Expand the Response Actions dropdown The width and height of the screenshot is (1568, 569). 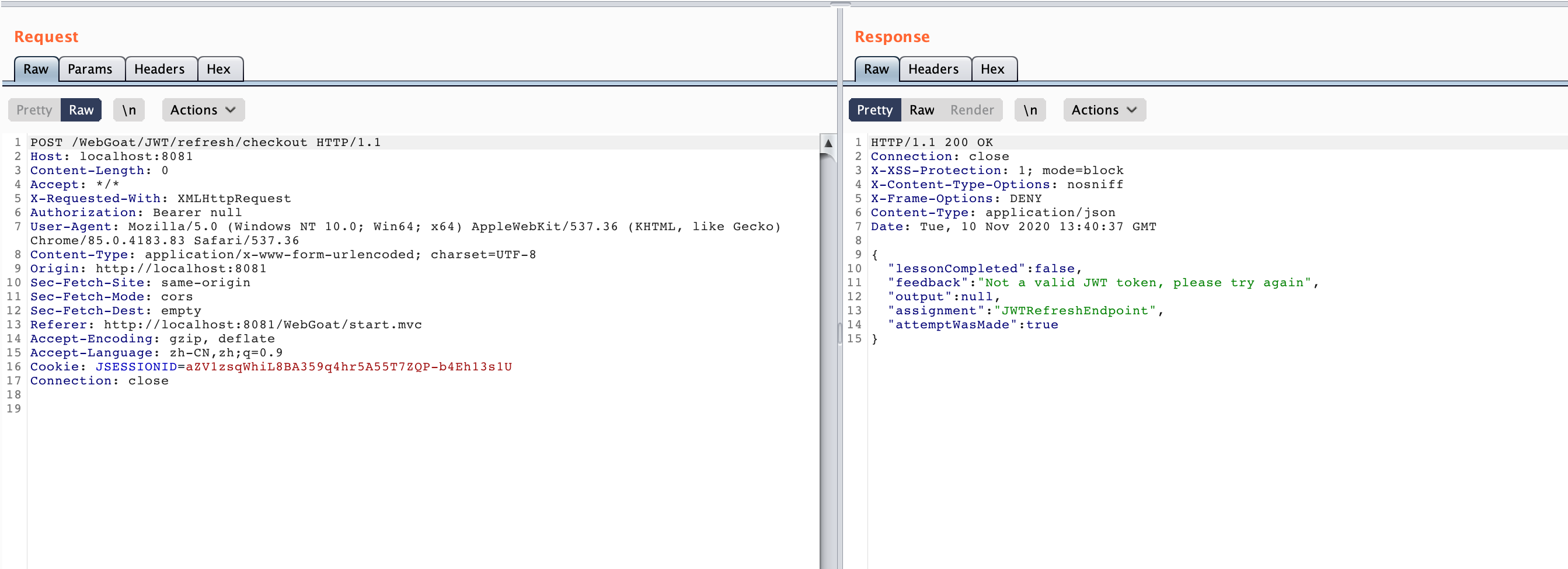[1104, 110]
